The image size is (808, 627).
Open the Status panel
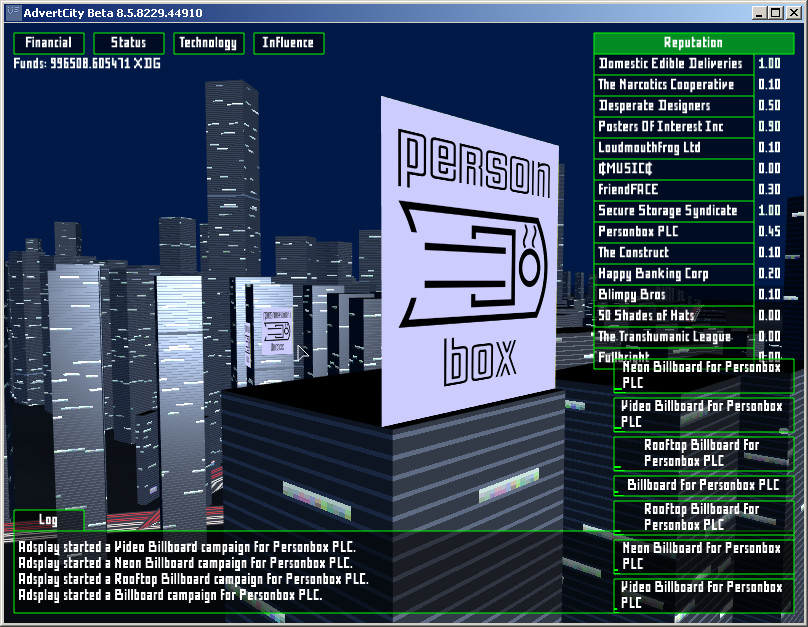128,43
